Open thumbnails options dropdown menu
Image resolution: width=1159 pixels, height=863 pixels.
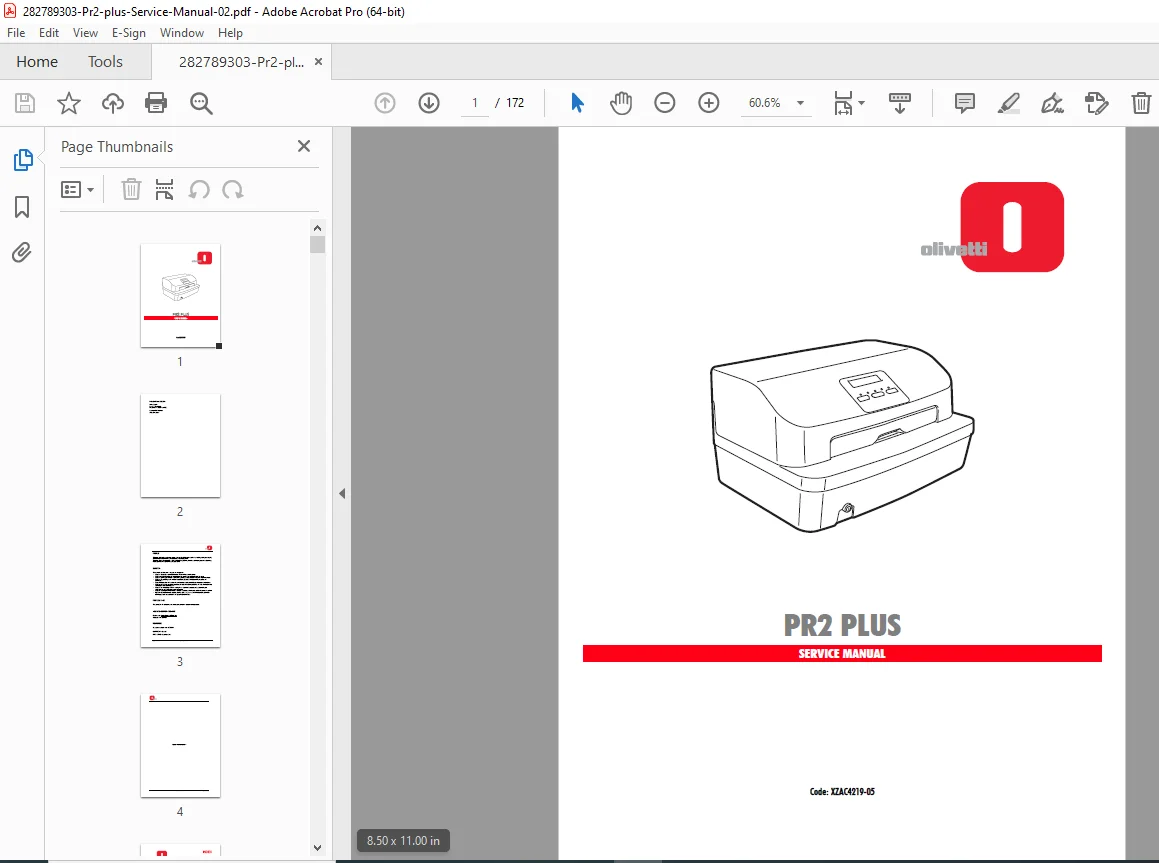[x=78, y=190]
